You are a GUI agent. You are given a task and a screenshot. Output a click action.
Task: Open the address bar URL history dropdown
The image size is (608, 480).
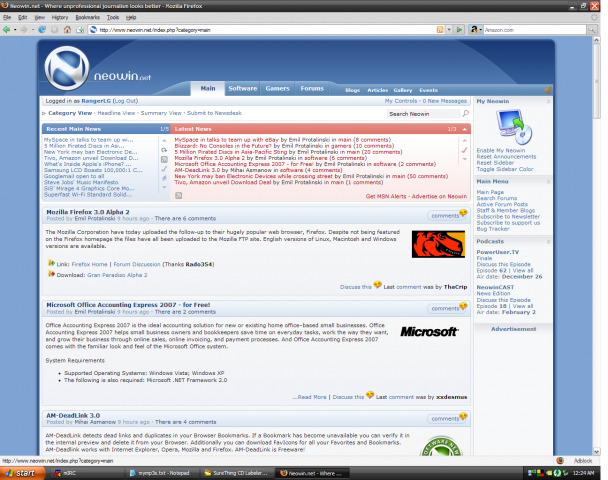449,29
